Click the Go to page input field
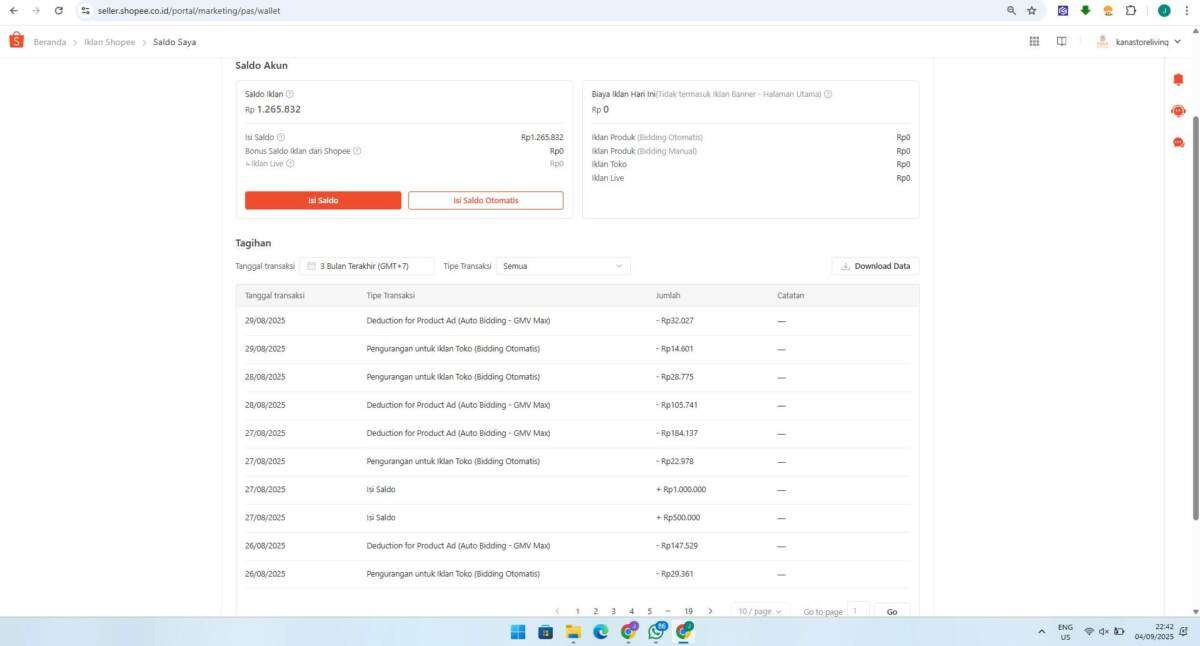The height and width of the screenshot is (646, 1200). 858,611
